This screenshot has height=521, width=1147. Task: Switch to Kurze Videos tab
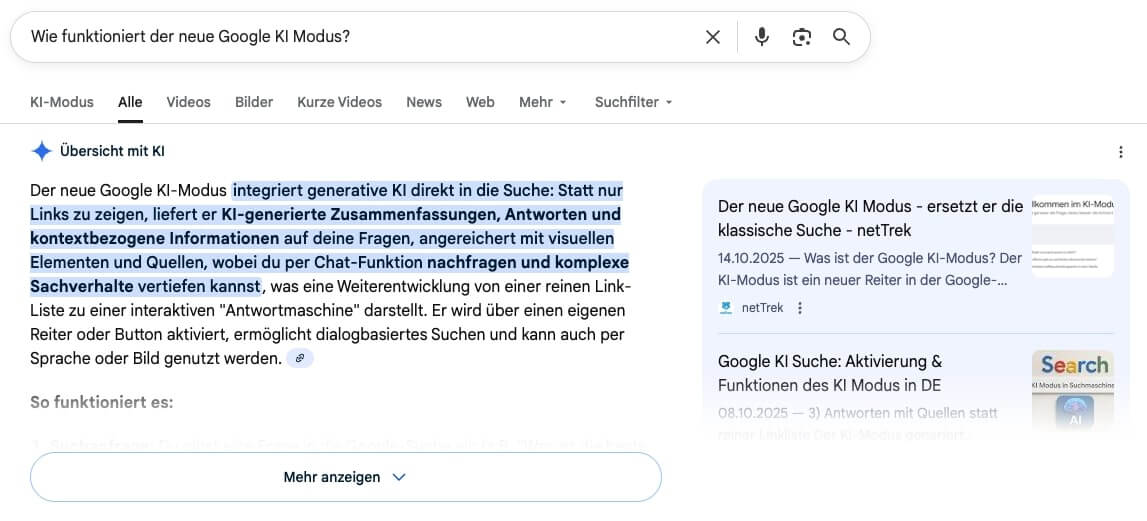point(339,102)
